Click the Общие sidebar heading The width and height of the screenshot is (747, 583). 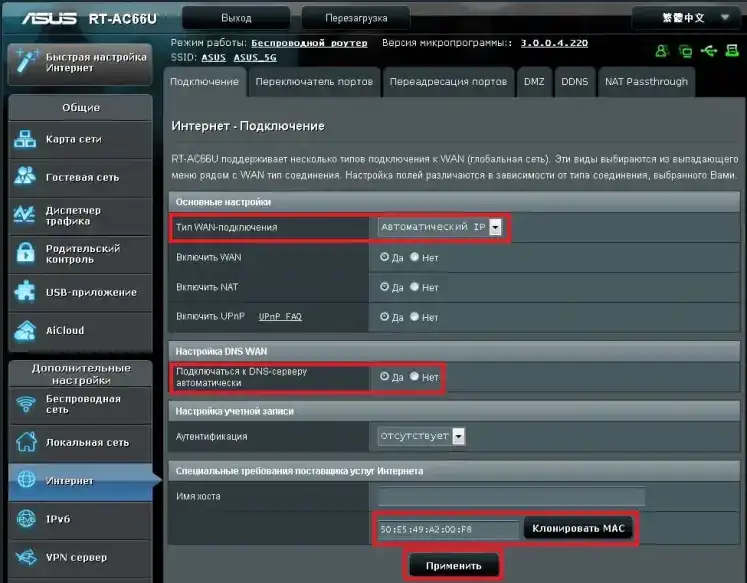pyautogui.click(x=81, y=108)
